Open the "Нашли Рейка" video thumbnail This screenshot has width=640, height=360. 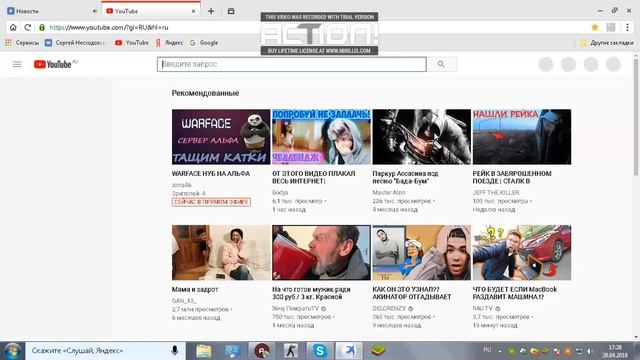[x=522, y=137]
